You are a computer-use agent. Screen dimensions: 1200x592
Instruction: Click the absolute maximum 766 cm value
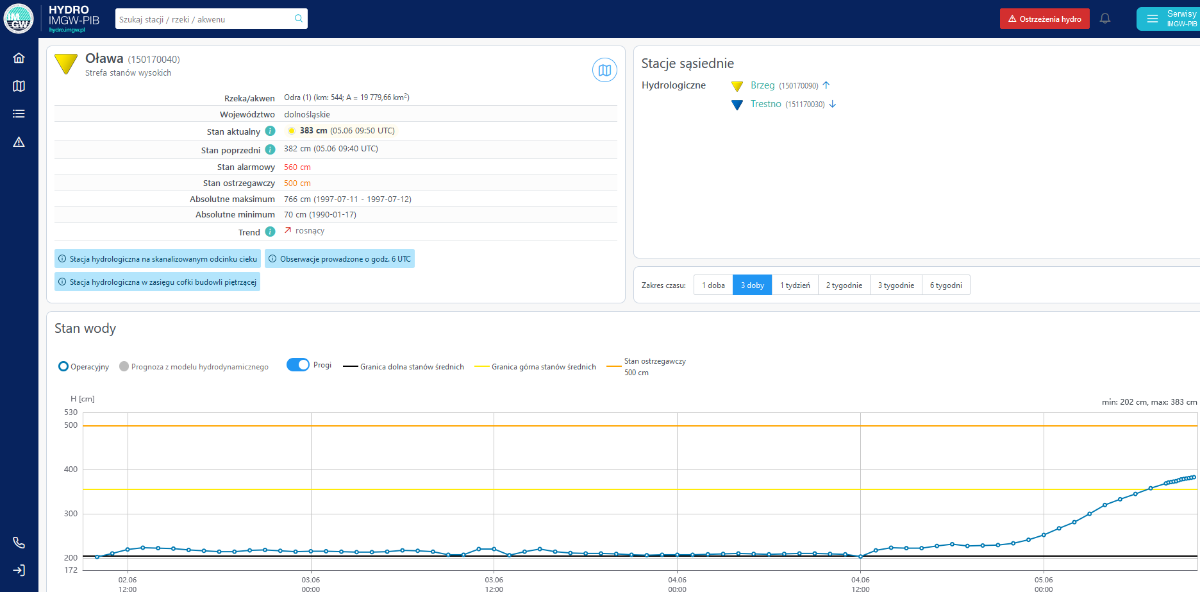click(x=348, y=199)
